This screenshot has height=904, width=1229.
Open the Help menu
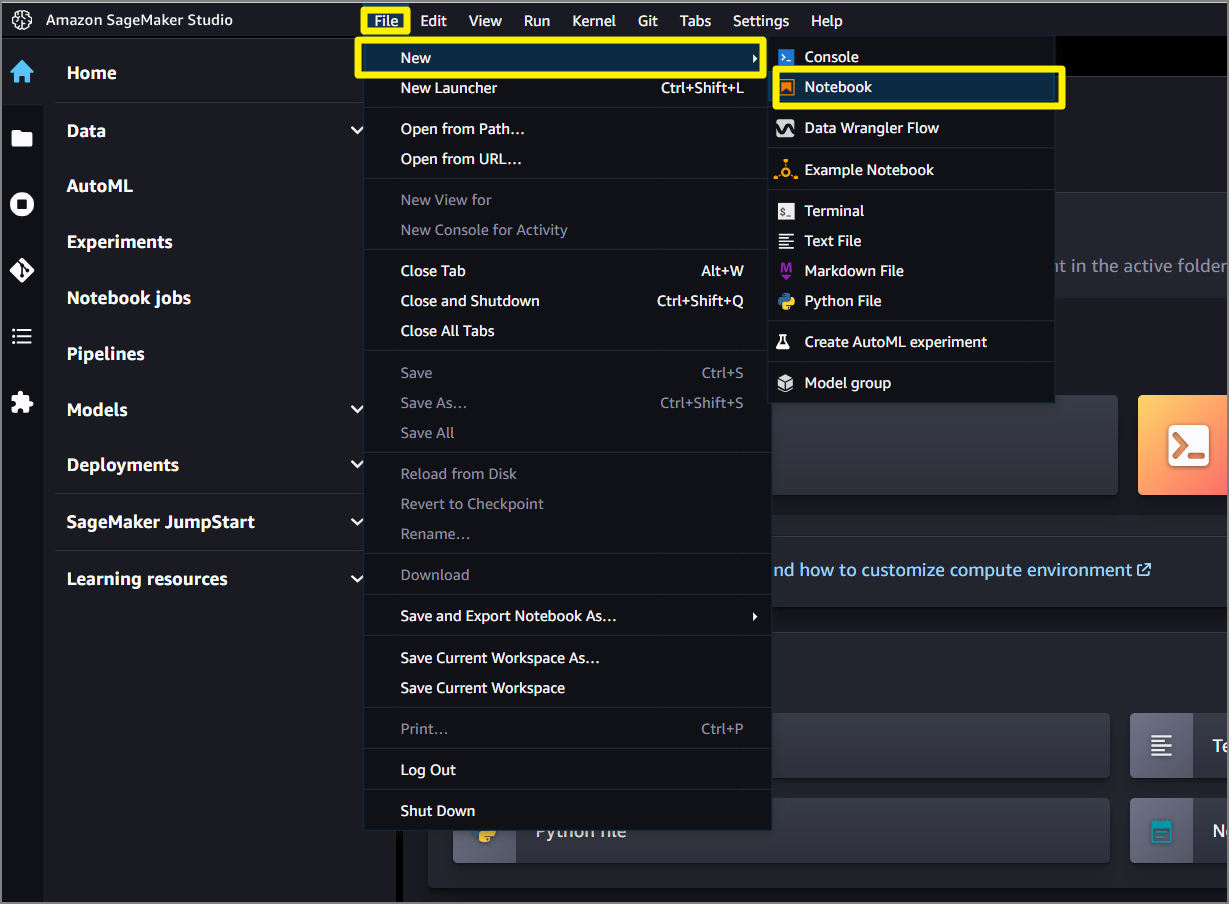827,20
